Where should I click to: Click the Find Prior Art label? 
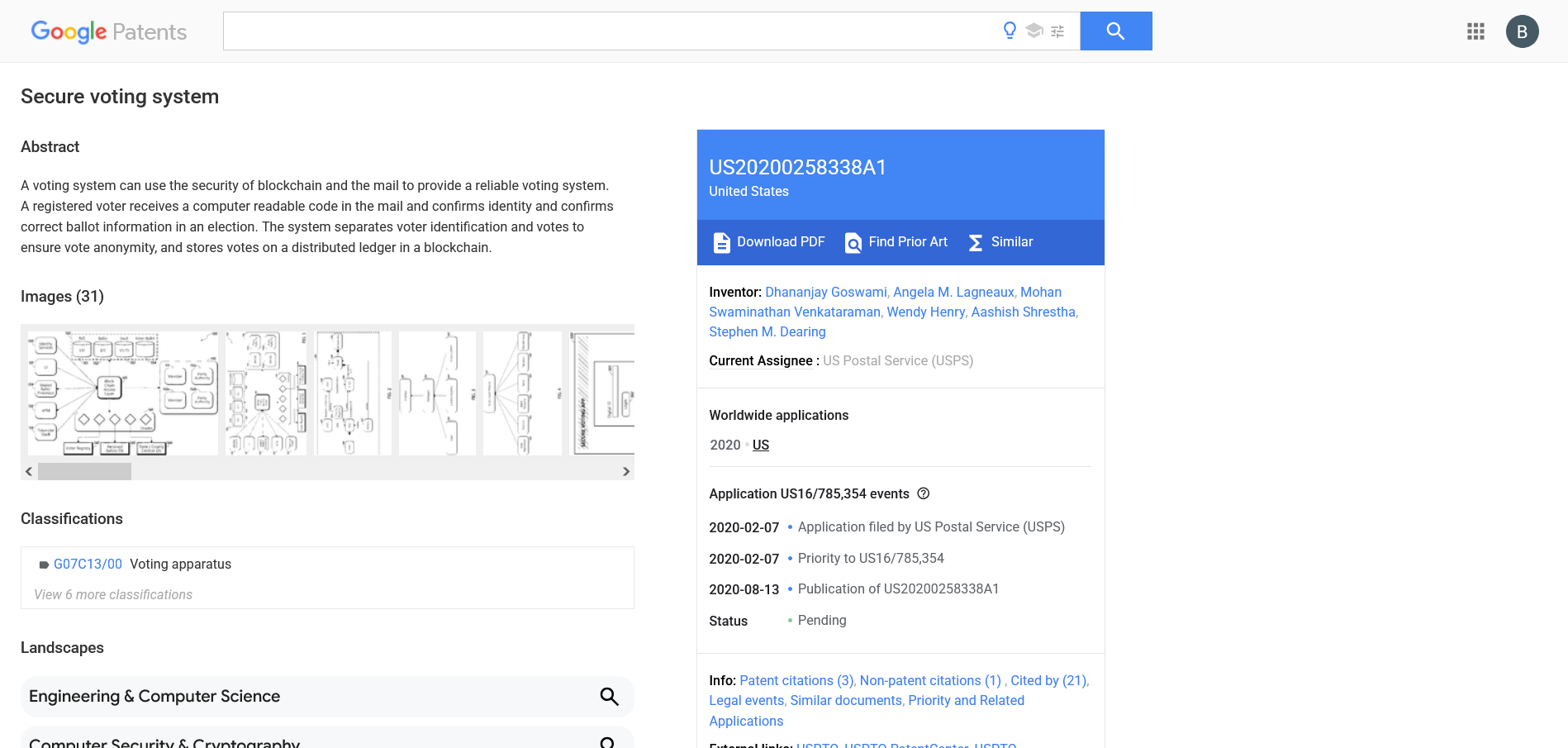click(908, 241)
